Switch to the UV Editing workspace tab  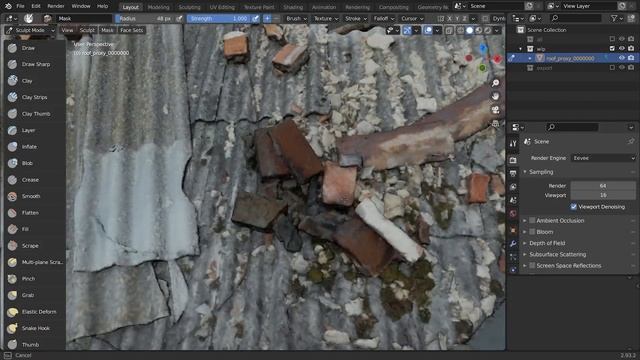tap(222, 7)
